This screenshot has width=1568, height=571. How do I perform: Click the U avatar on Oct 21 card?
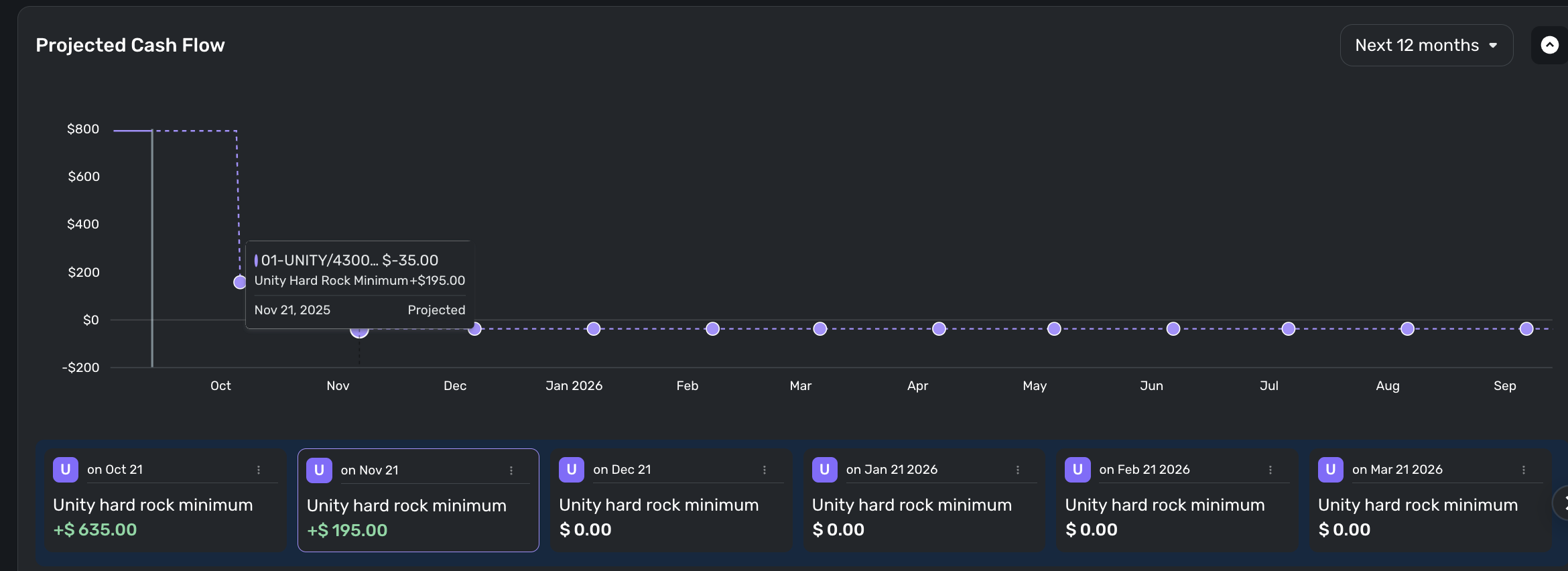[66, 470]
